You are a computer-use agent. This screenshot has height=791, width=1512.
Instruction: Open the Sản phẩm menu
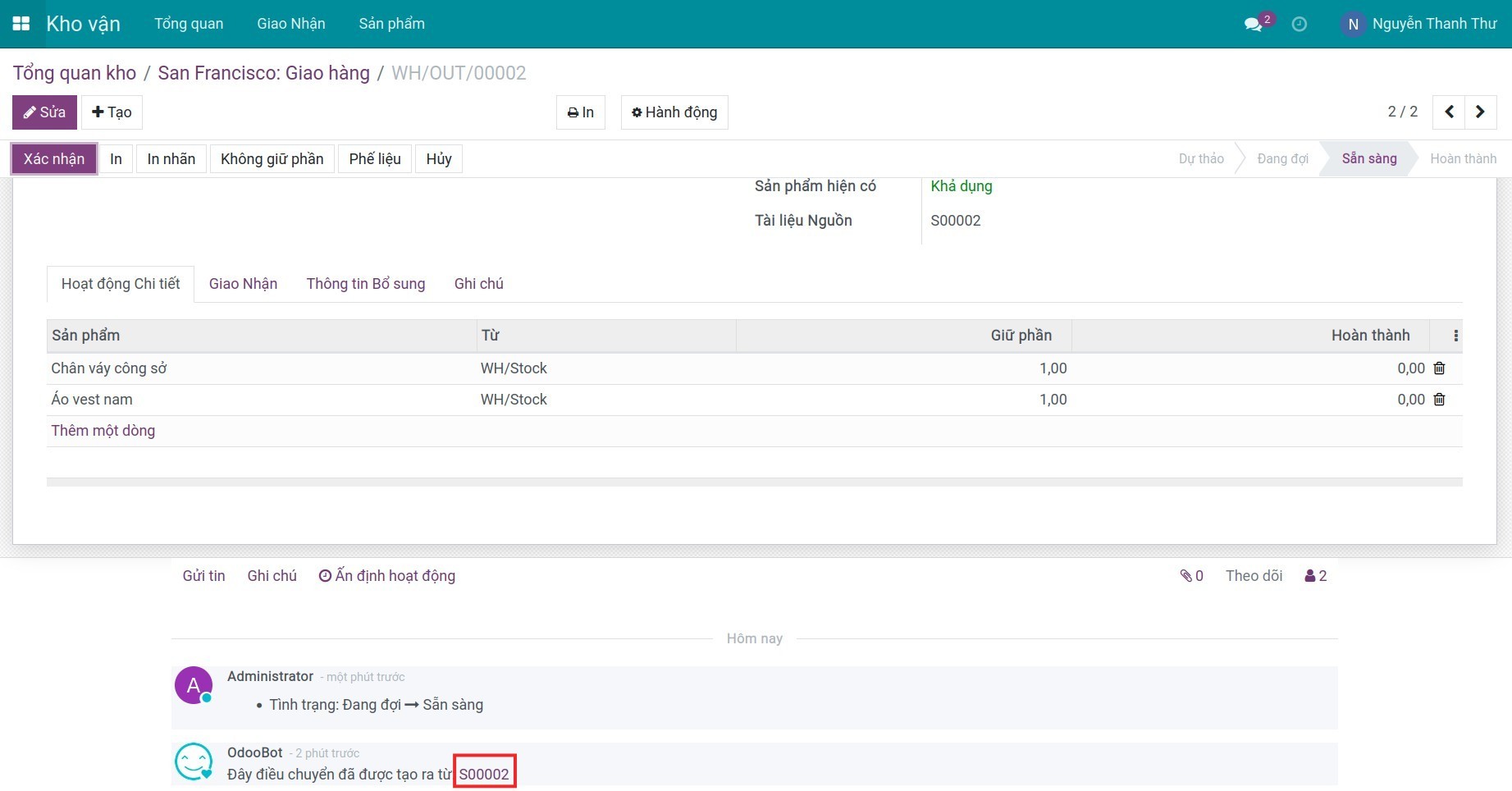[391, 24]
